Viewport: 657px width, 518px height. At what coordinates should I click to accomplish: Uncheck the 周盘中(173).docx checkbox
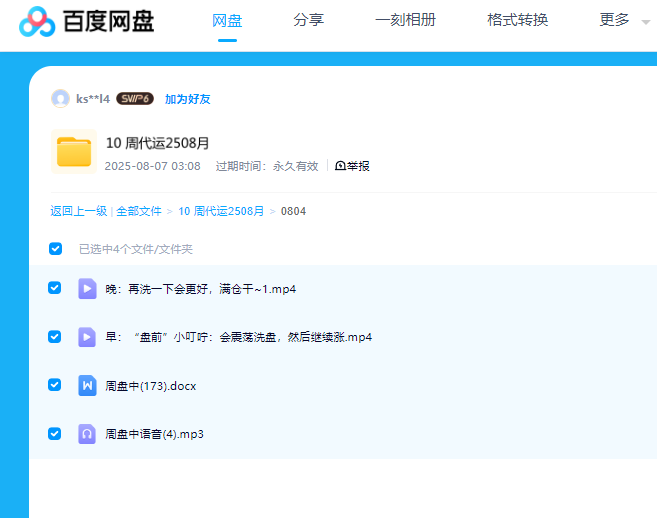(x=55, y=385)
